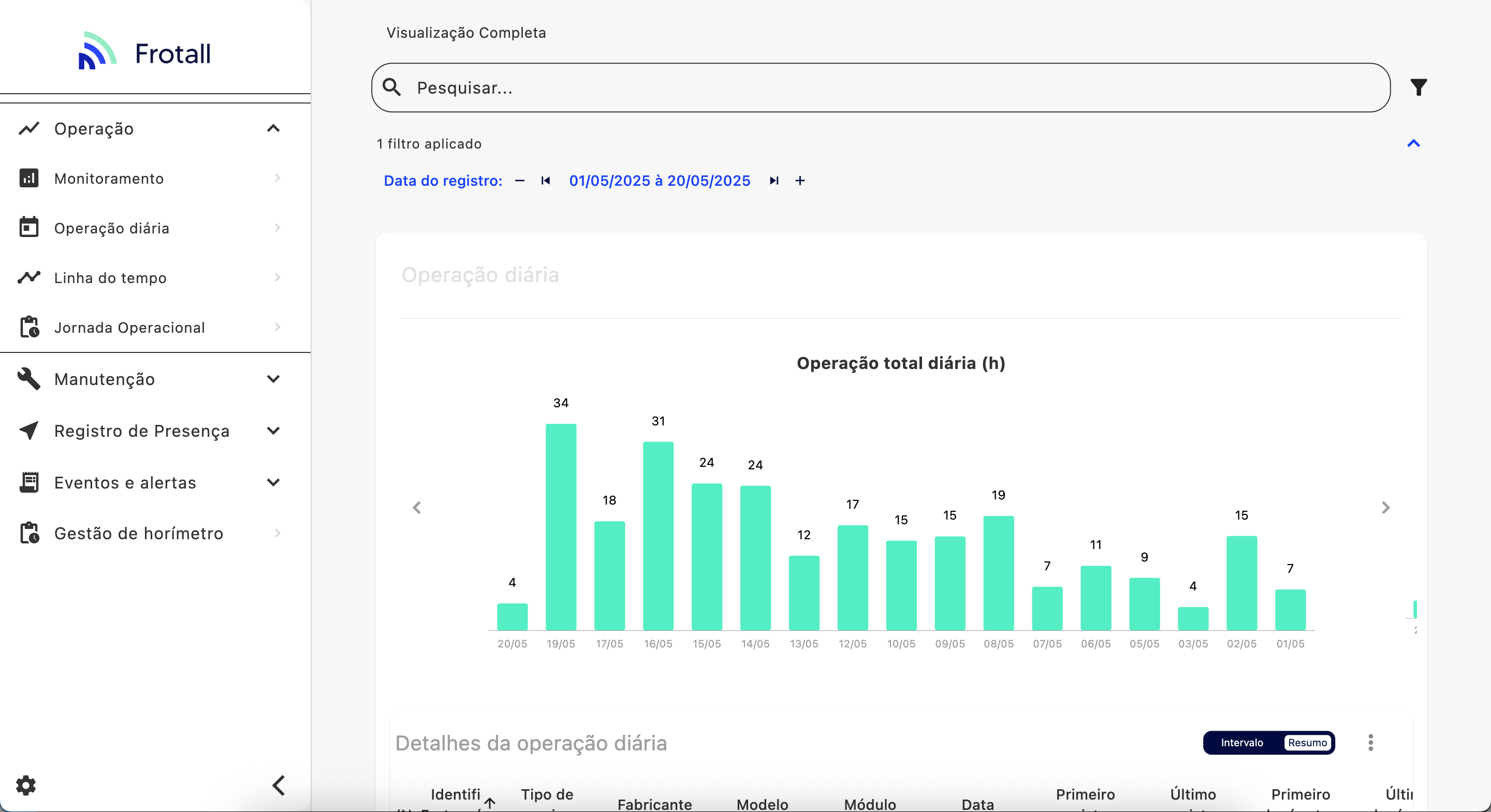Click the Registro de Presença arrow icon
The height and width of the screenshot is (812, 1491).
click(29, 431)
